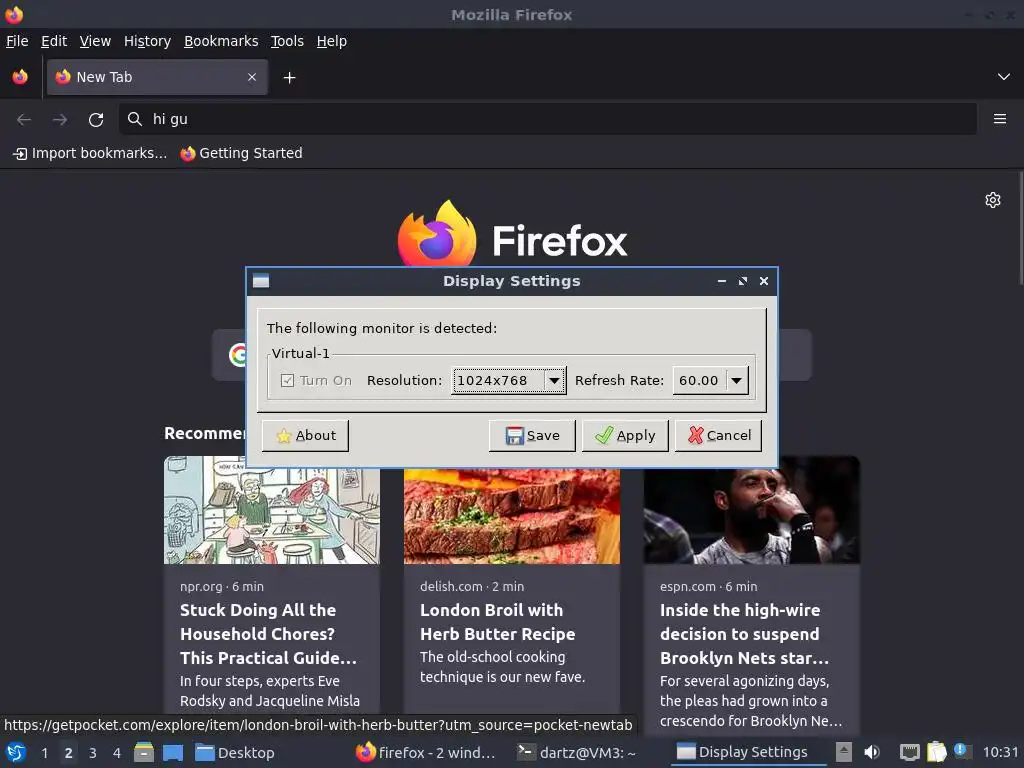Minimize the Display Settings dialog
The width and height of the screenshot is (1024, 768).
(722, 281)
